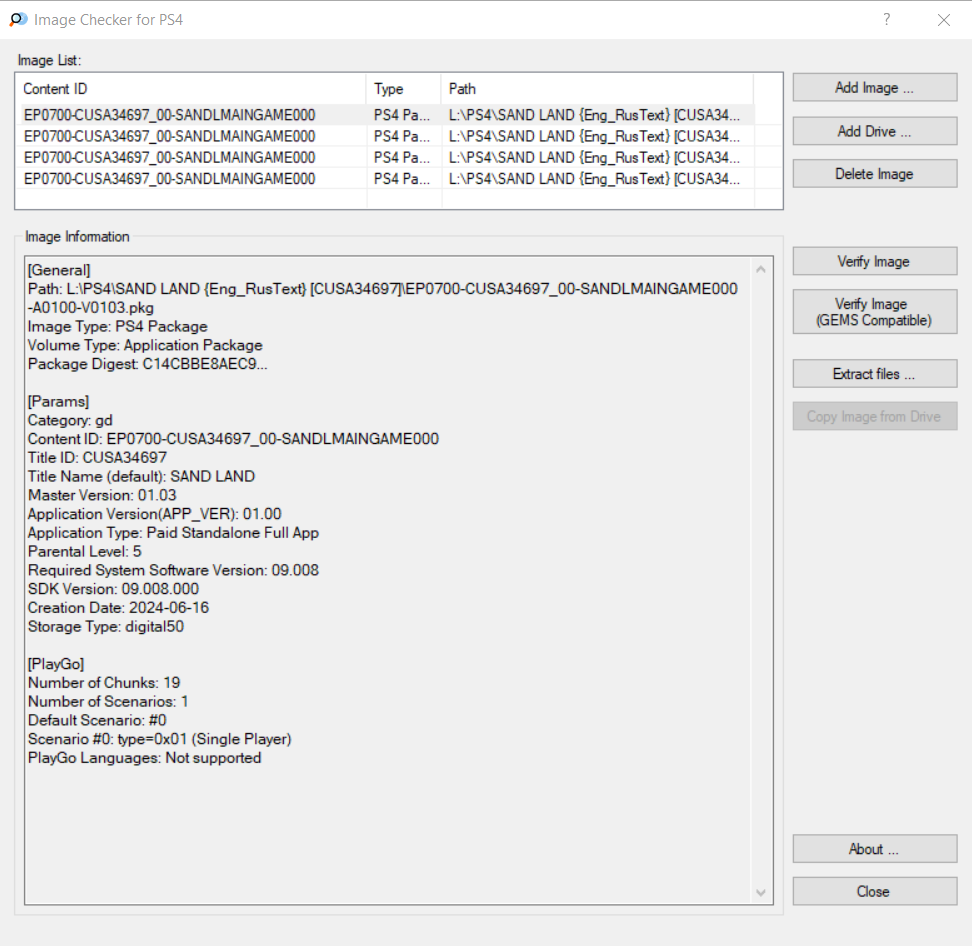
Task: Open the About dialog
Action: [874, 849]
